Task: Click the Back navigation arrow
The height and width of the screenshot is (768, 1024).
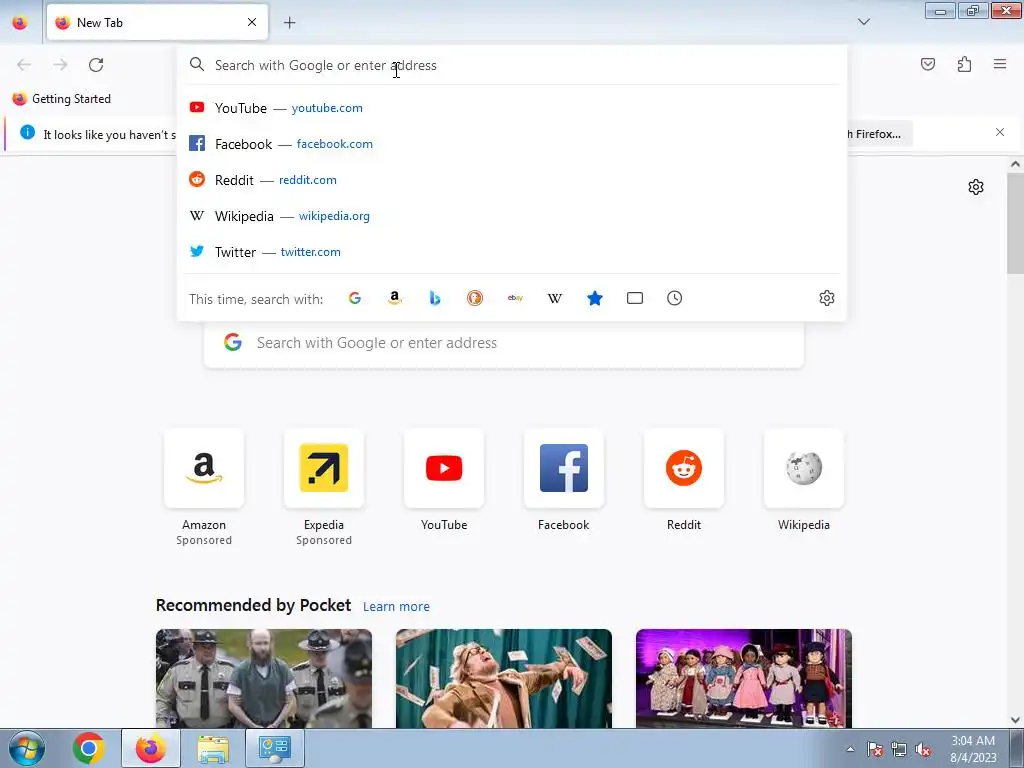Action: tap(24, 65)
